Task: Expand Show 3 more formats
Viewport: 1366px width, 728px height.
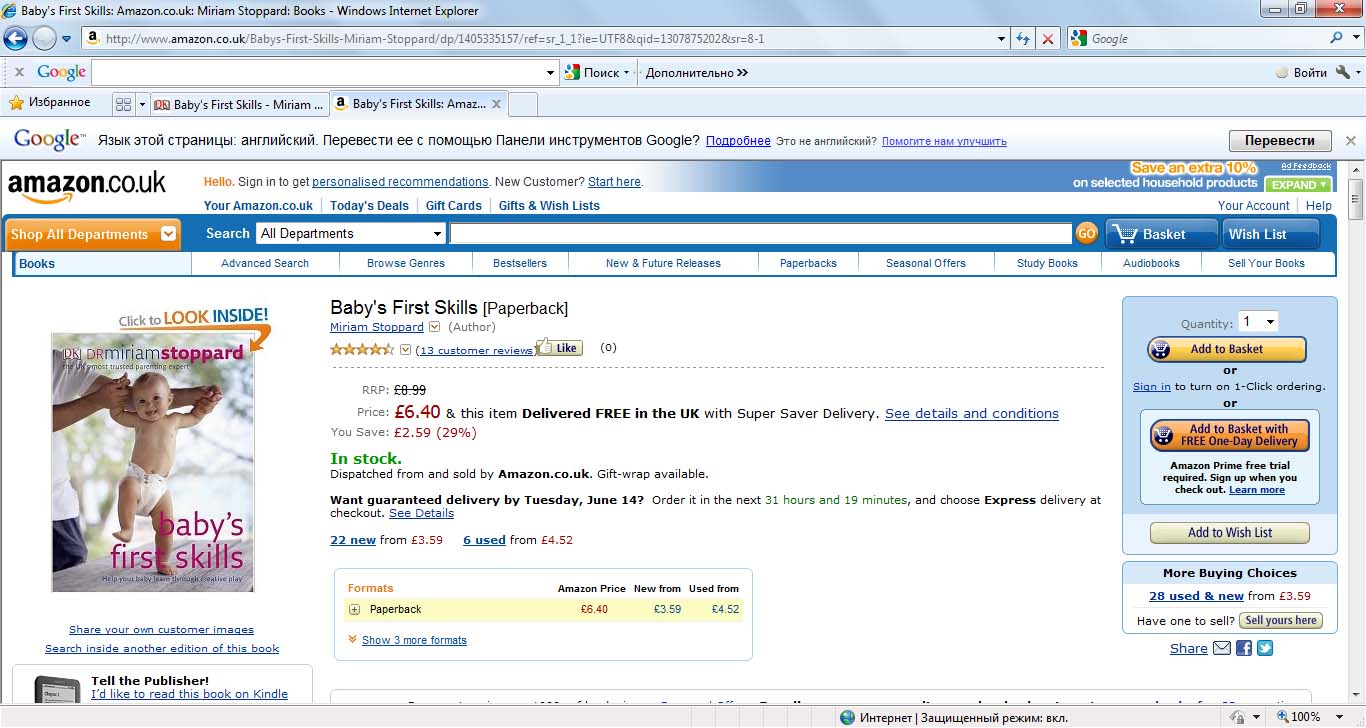Action: [x=414, y=640]
